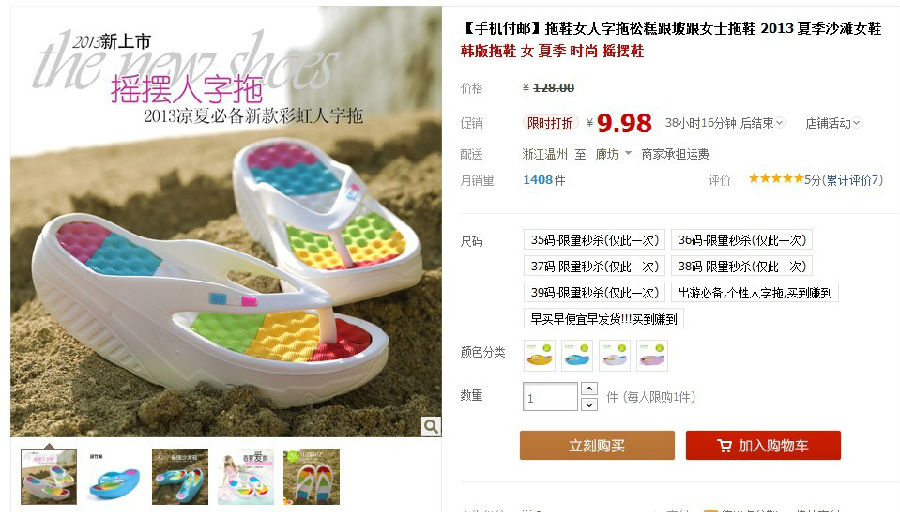This screenshot has width=900, height=512.
Task: View the last thumbnail with top-down sandals
Action: [x=312, y=478]
